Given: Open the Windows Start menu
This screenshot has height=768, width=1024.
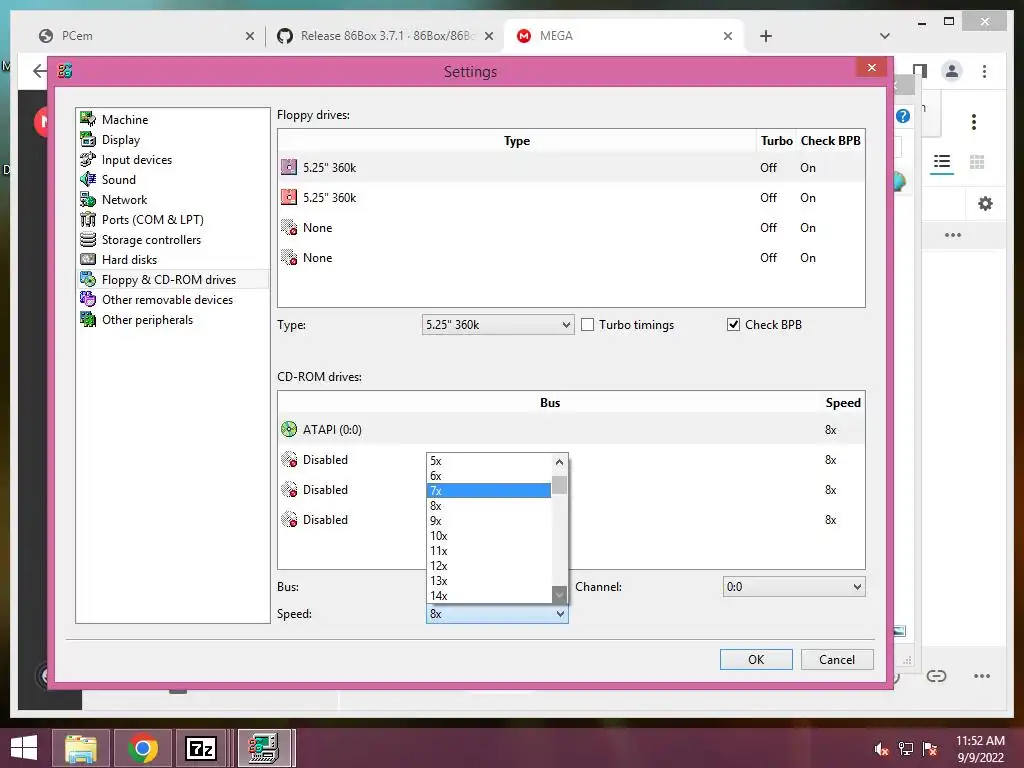Looking at the screenshot, I should click(x=24, y=748).
